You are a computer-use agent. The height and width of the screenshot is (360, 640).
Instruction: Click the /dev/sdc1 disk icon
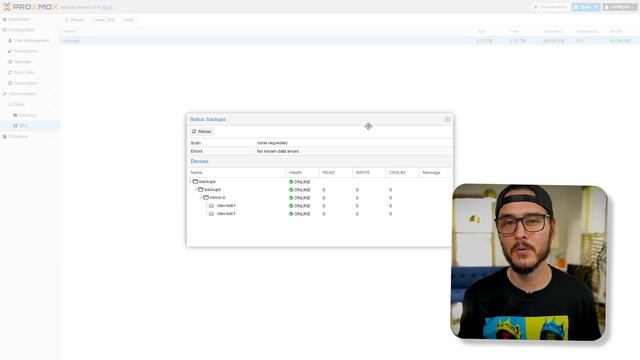point(211,214)
